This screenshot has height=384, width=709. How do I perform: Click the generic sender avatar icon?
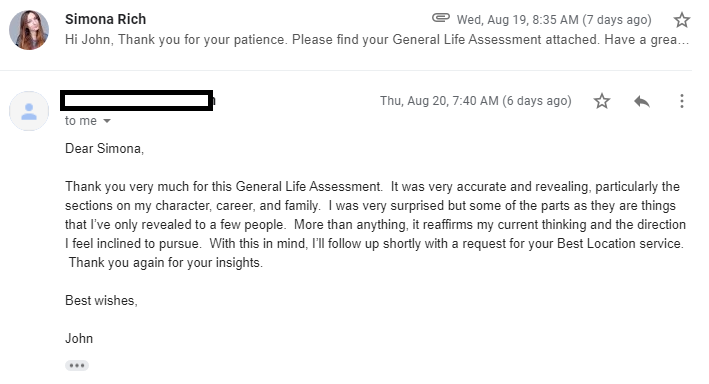(29, 111)
